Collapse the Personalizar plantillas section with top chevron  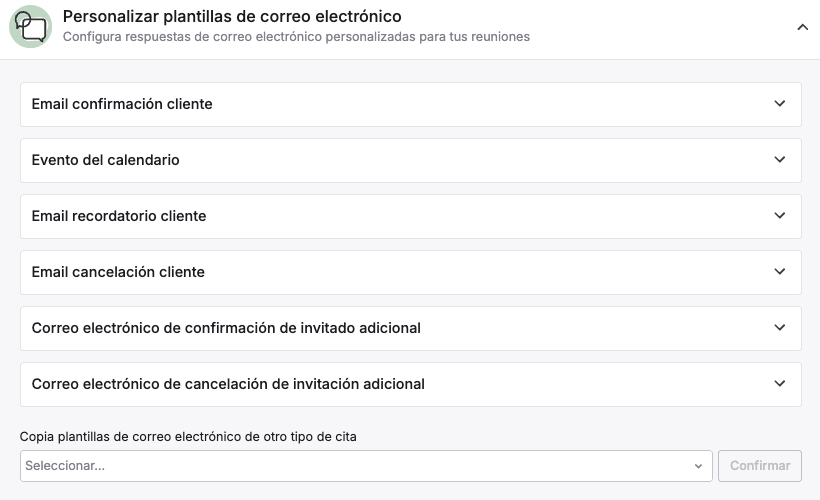coord(802,27)
